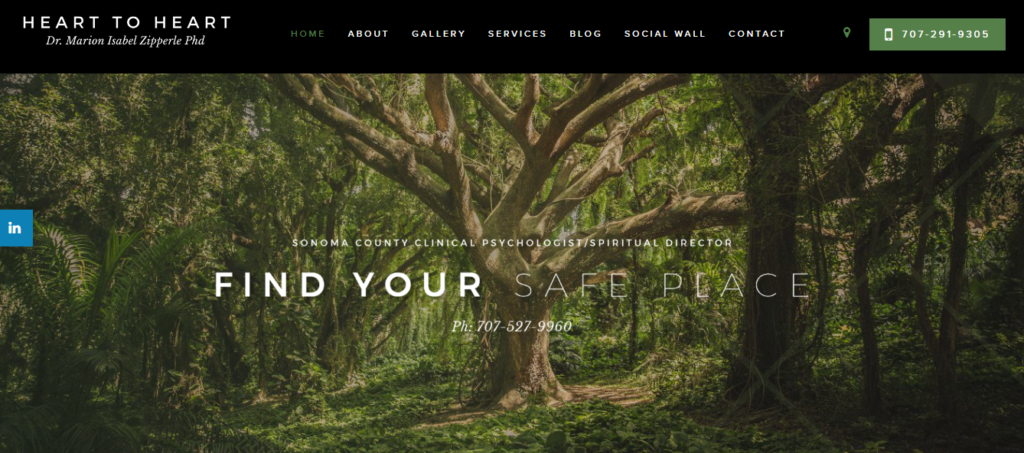Open the About page
The image size is (1024, 453).
[368, 34]
